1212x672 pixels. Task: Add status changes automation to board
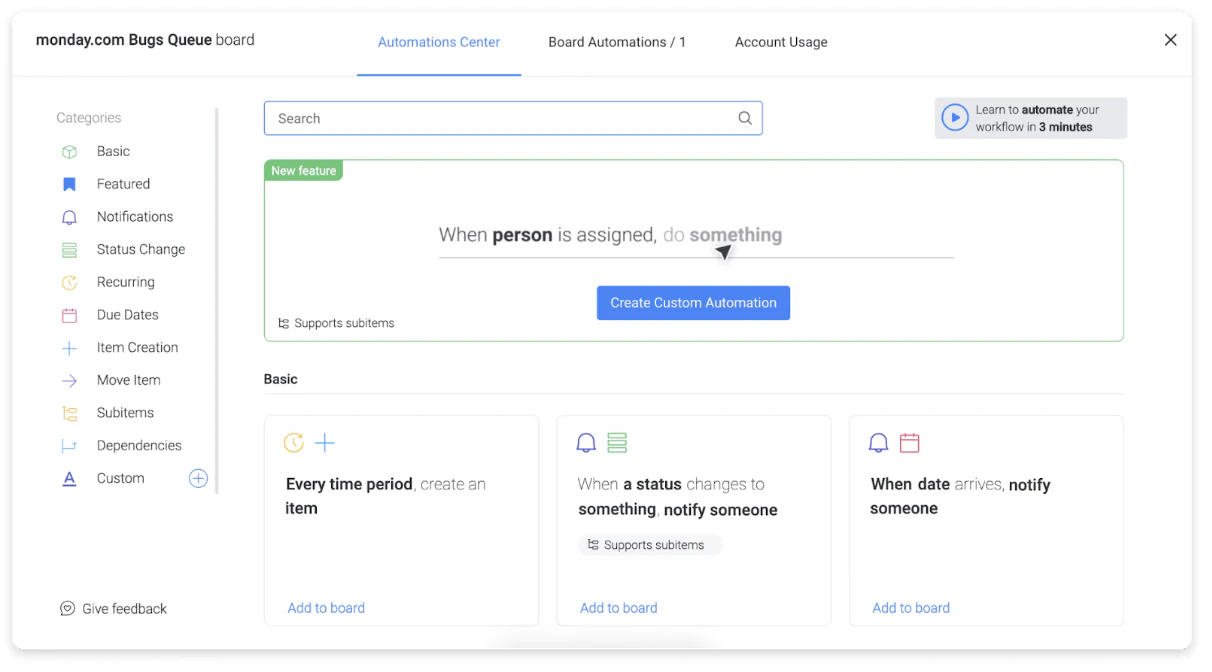pyautogui.click(x=619, y=608)
